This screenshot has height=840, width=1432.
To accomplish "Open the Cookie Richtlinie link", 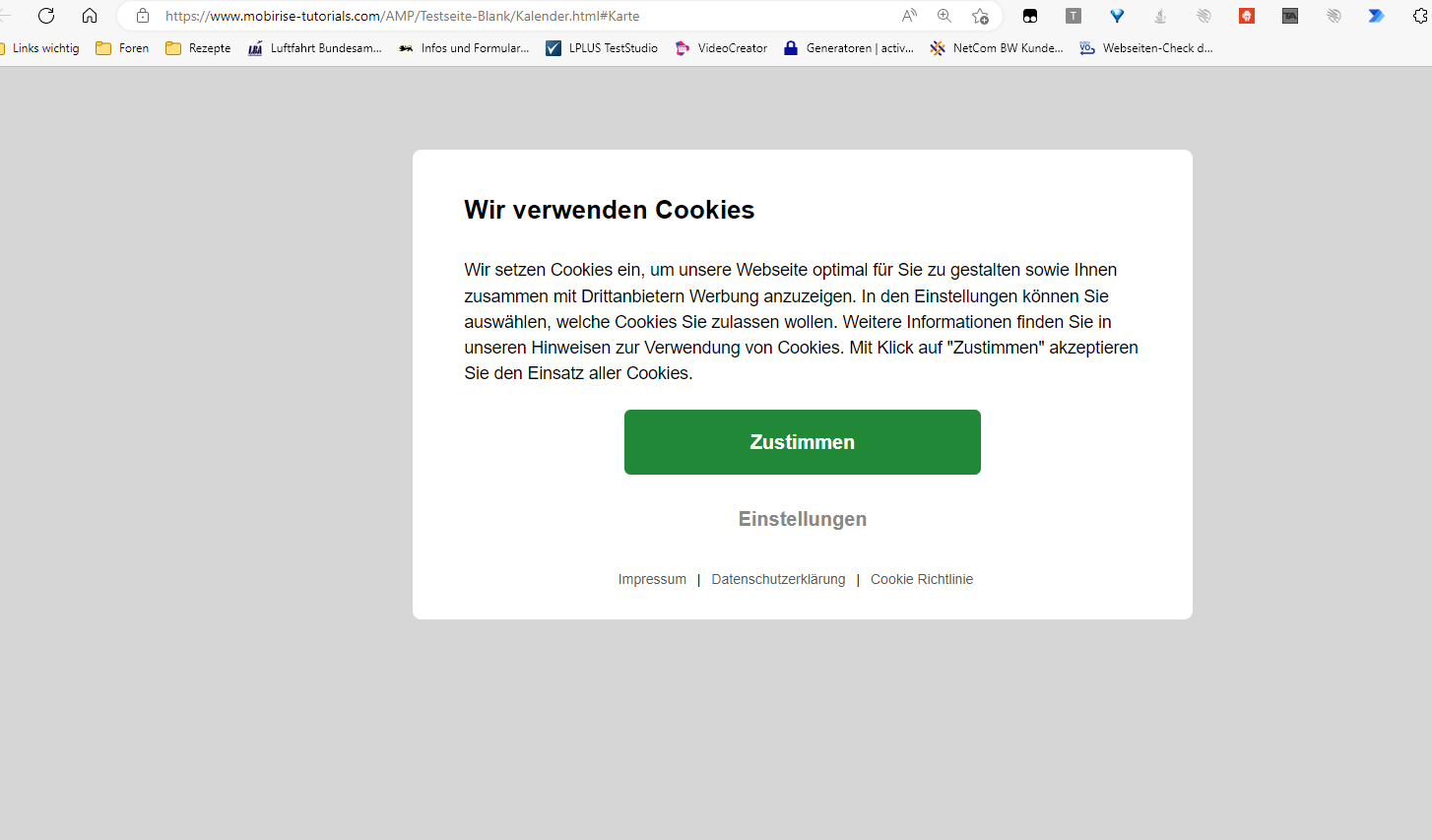I will click(922, 579).
